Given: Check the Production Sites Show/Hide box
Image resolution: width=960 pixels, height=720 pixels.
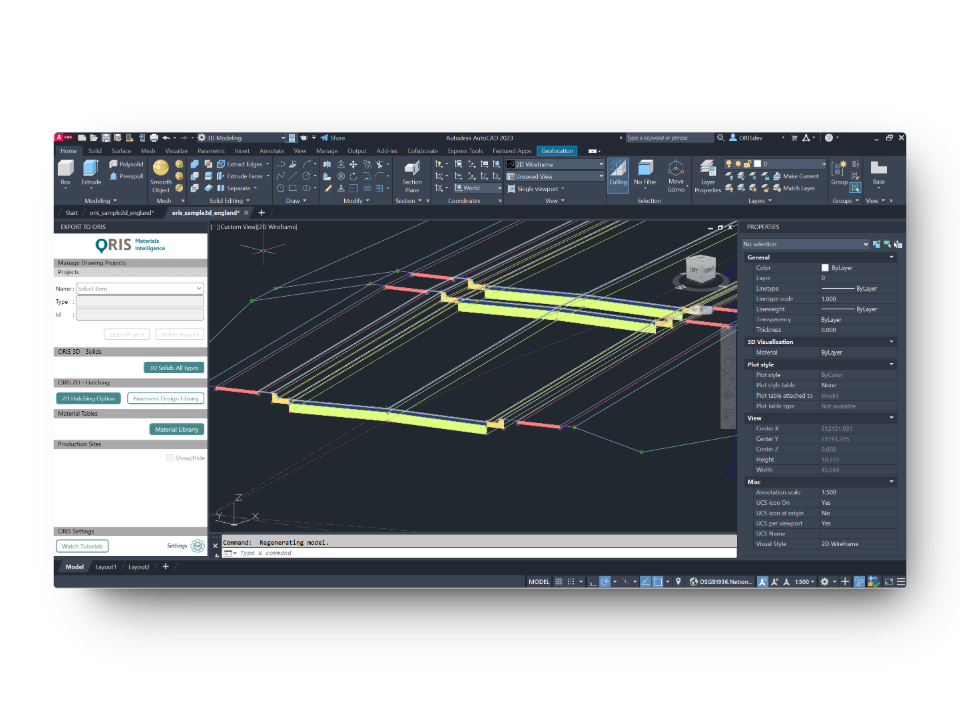Looking at the screenshot, I should (170, 457).
